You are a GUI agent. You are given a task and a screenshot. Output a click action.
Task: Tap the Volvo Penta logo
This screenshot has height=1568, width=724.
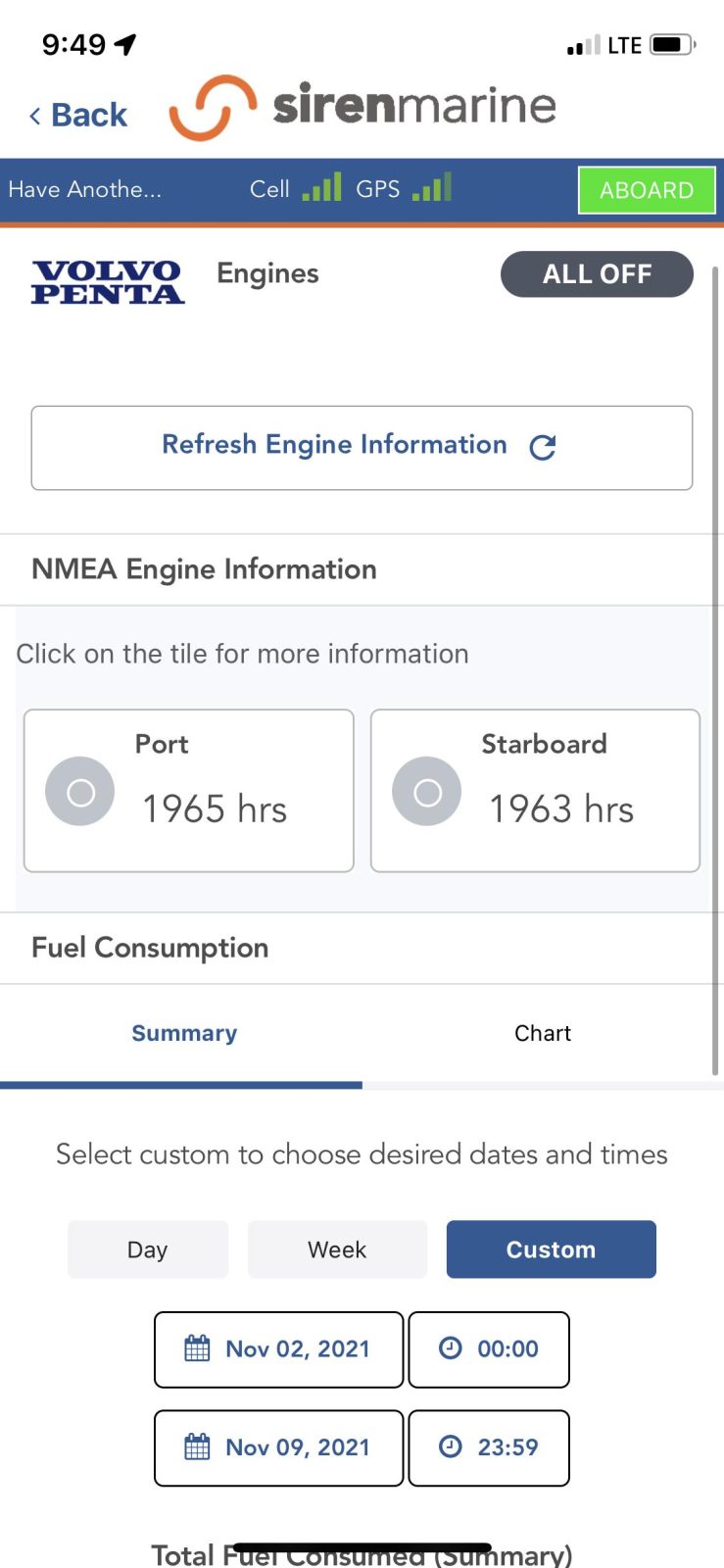[x=108, y=282]
